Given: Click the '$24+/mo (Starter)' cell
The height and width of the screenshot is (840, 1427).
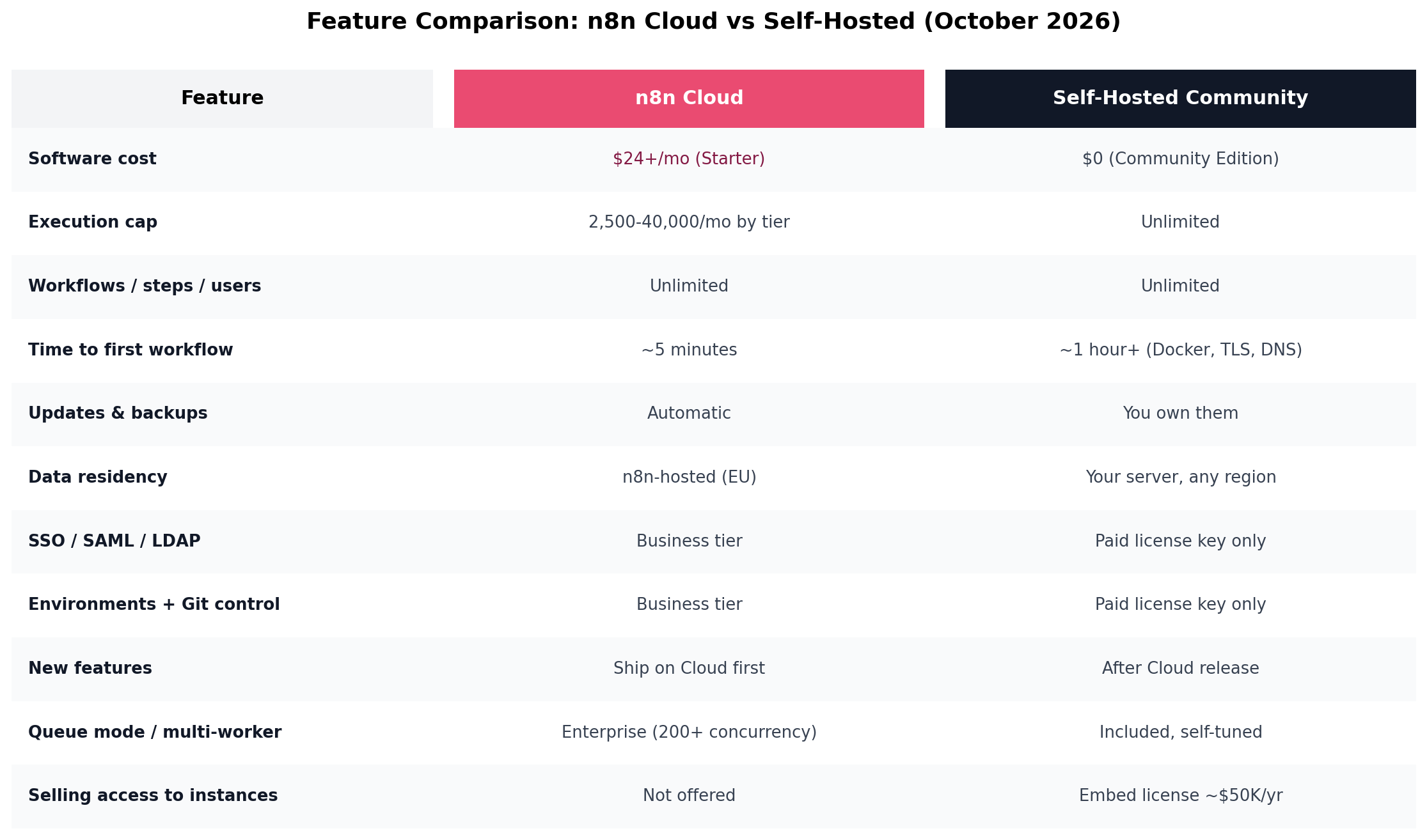Looking at the screenshot, I should [689, 159].
